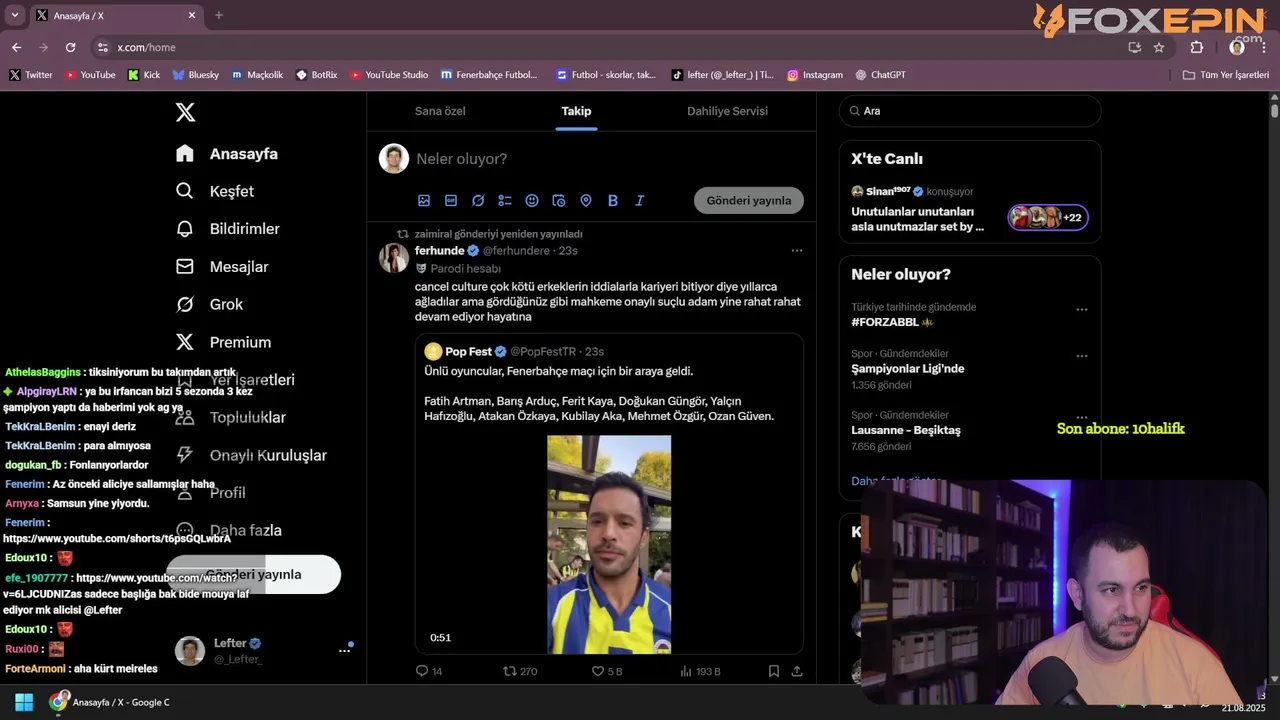The width and height of the screenshot is (1280, 720).
Task: Click schedule post icon in composer
Action: (559, 201)
